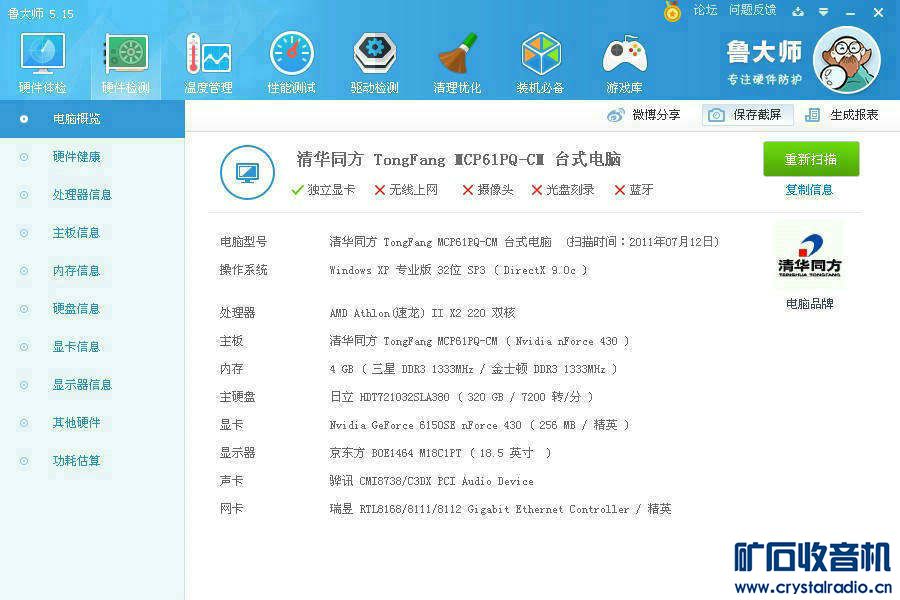Click 微博分享 share text

tap(656, 115)
